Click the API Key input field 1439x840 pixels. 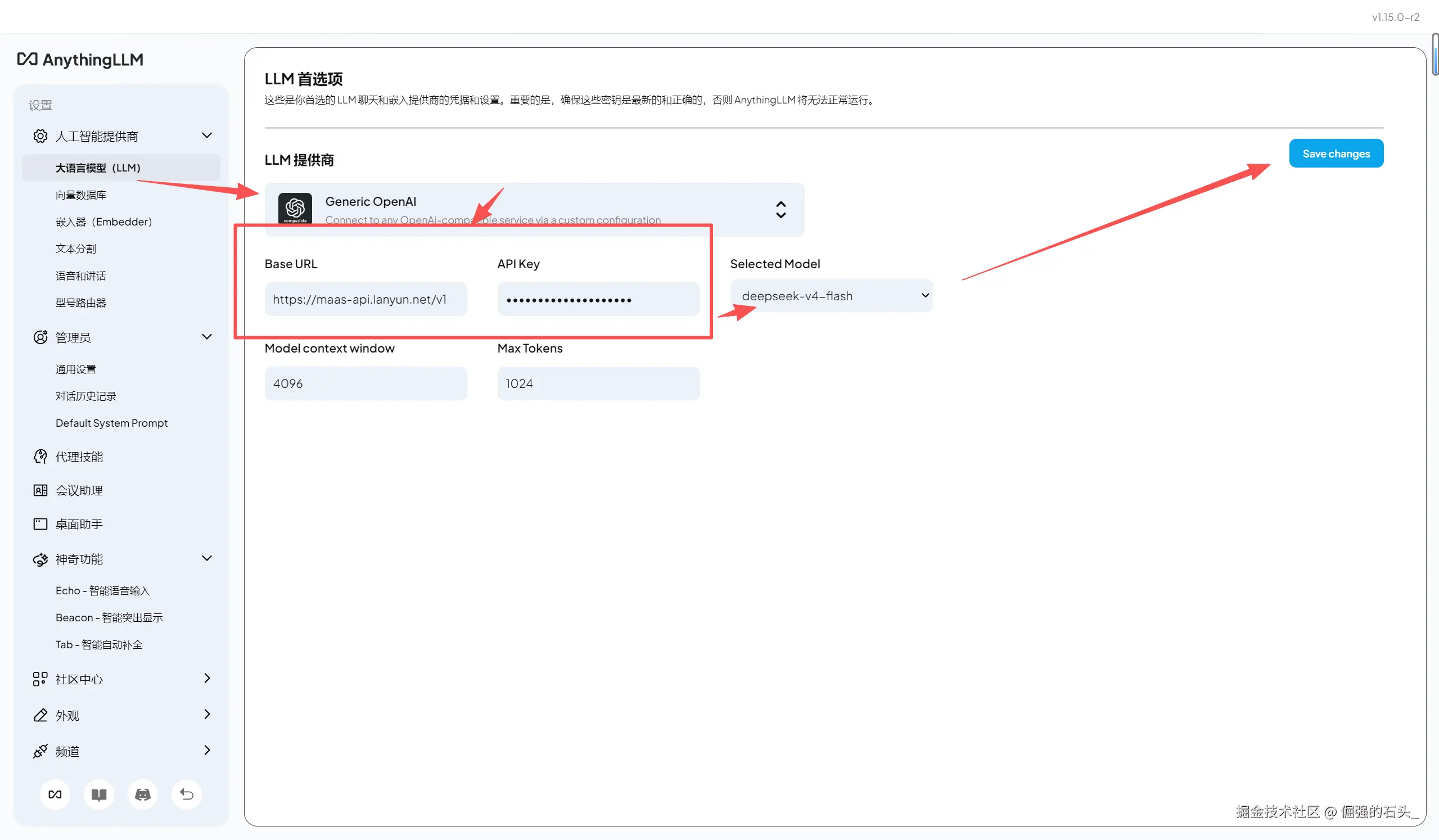598,299
